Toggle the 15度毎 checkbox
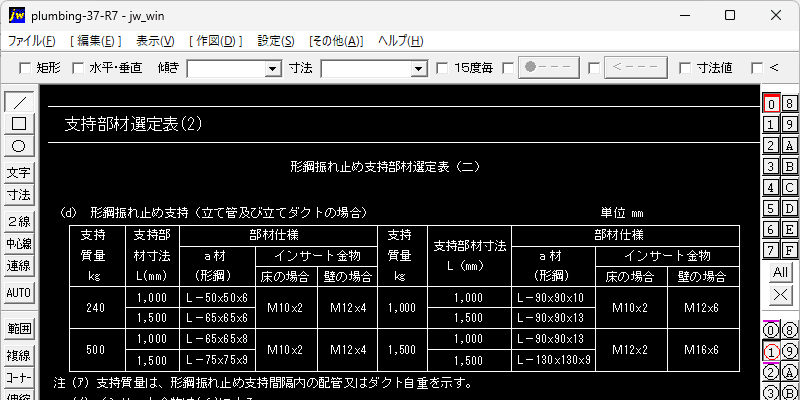 tap(442, 68)
